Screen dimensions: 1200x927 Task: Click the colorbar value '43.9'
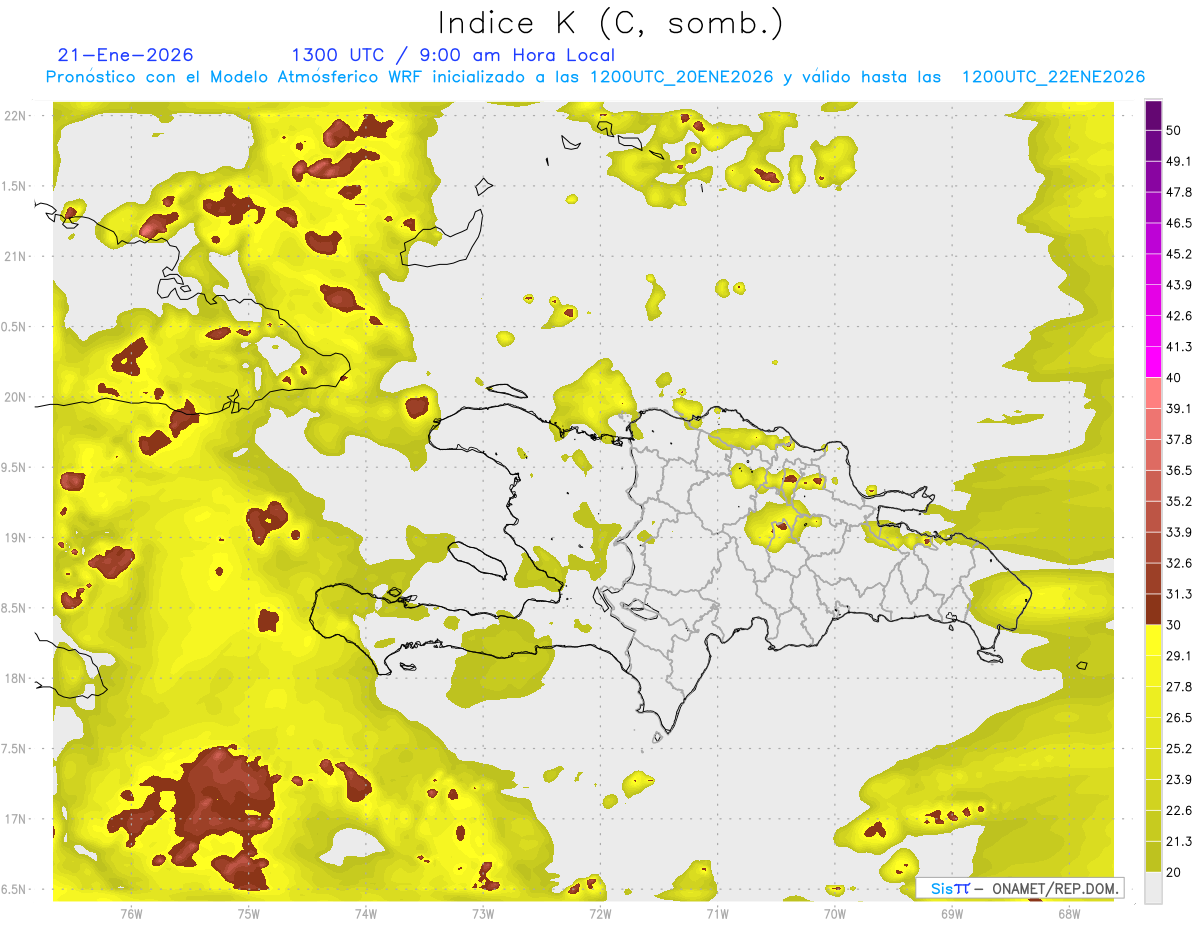point(1179,285)
